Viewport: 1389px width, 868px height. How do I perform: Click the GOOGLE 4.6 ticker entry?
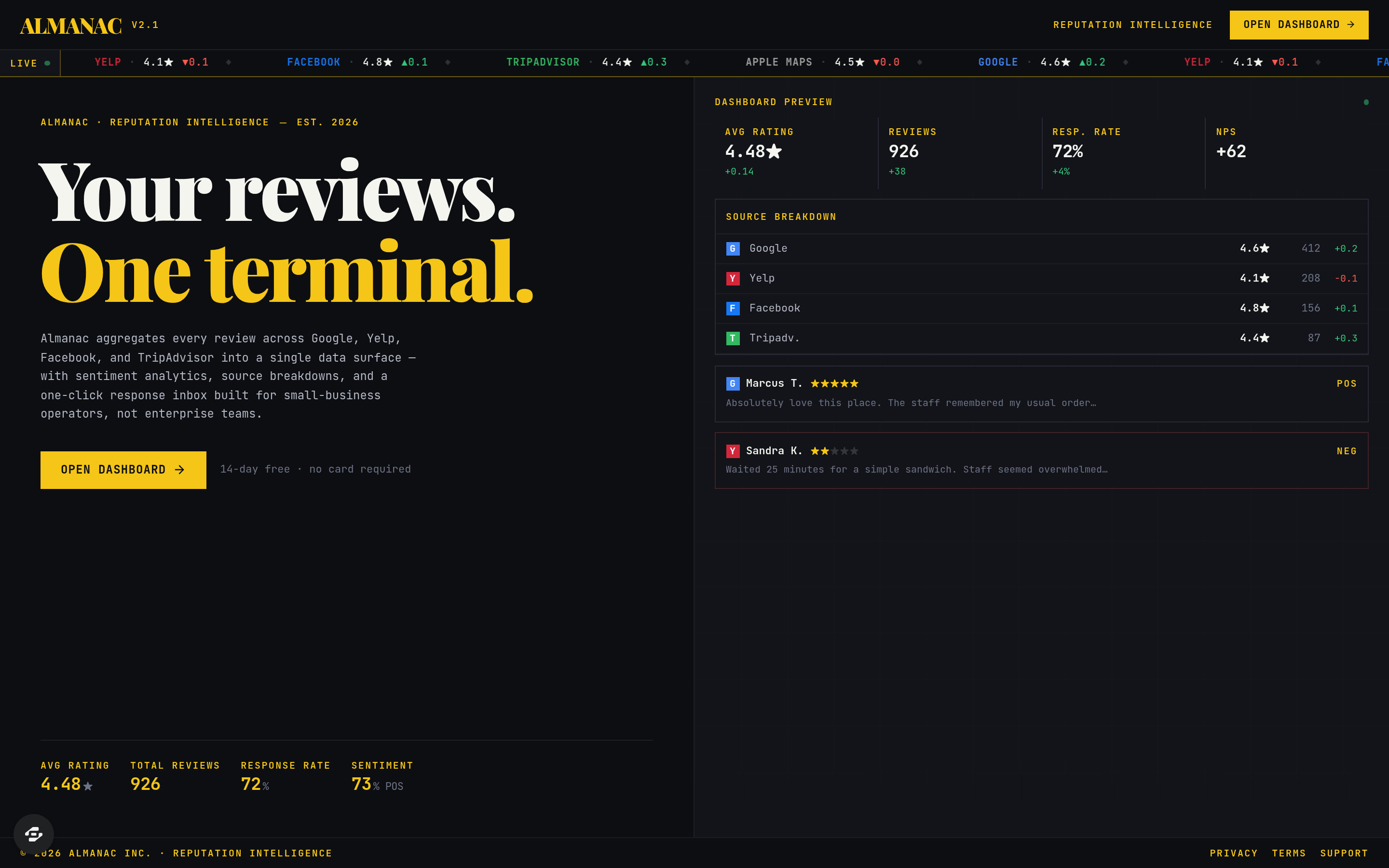point(1042,63)
